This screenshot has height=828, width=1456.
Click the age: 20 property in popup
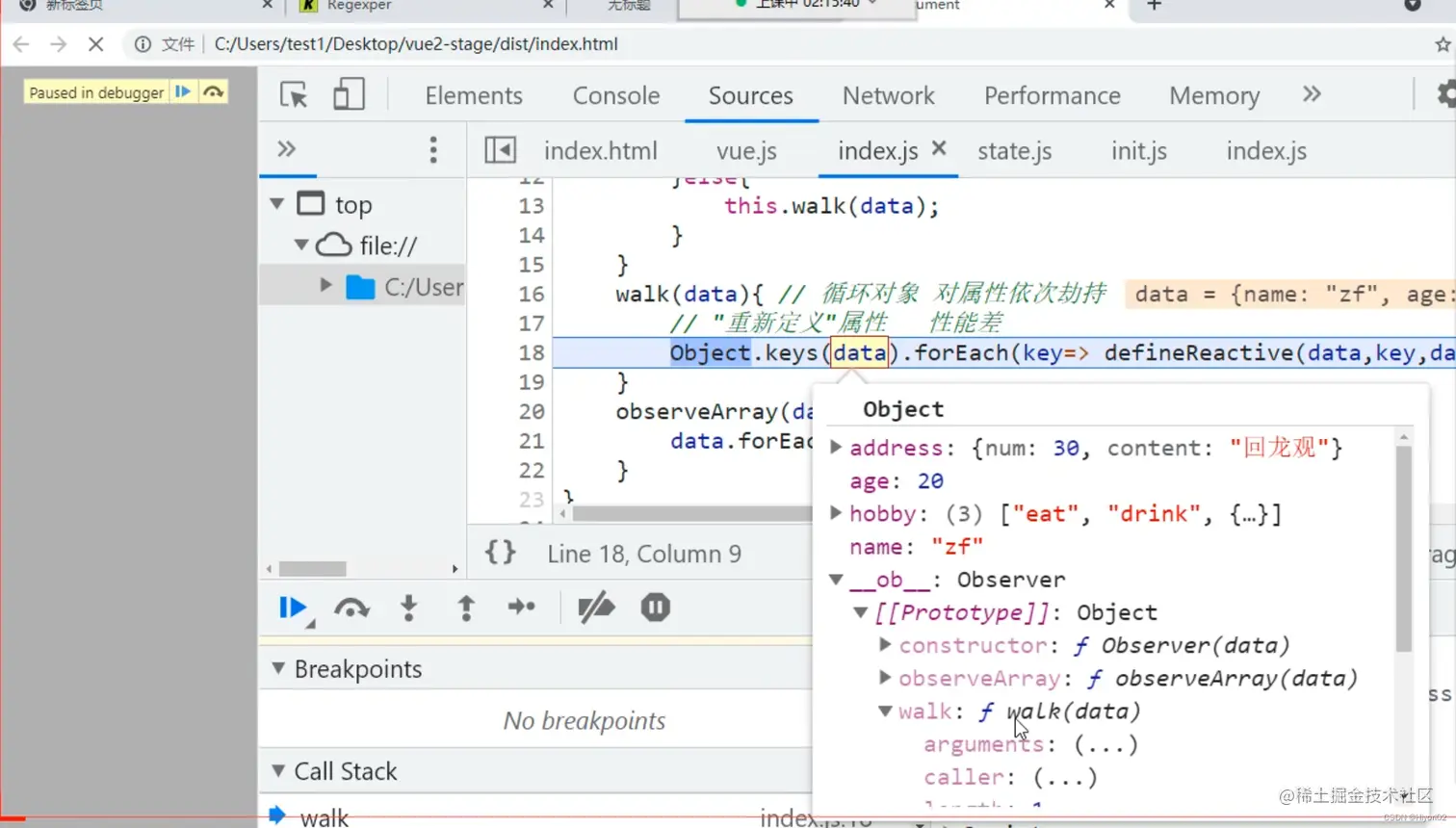pyautogui.click(x=897, y=480)
